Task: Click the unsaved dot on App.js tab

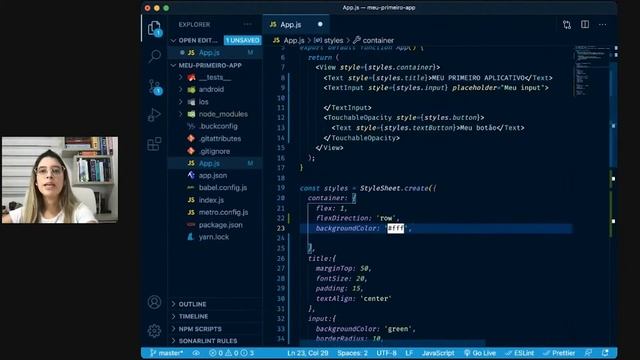Action: pos(320,24)
